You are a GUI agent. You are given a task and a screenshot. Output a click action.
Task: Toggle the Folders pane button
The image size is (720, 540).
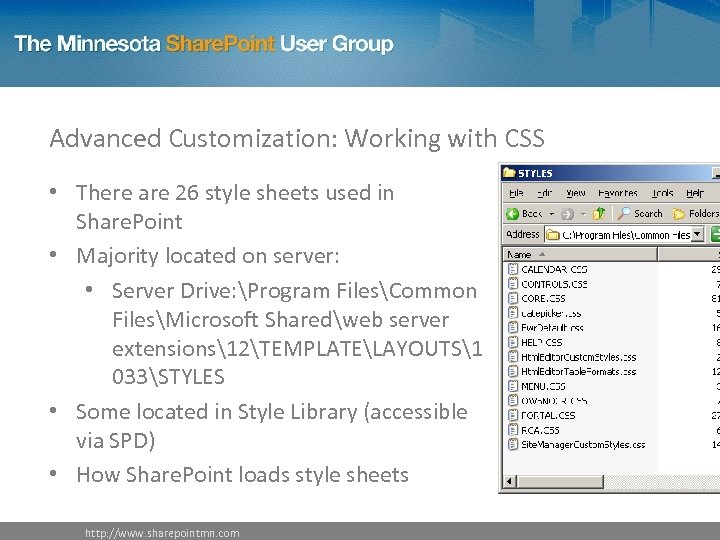tap(696, 214)
